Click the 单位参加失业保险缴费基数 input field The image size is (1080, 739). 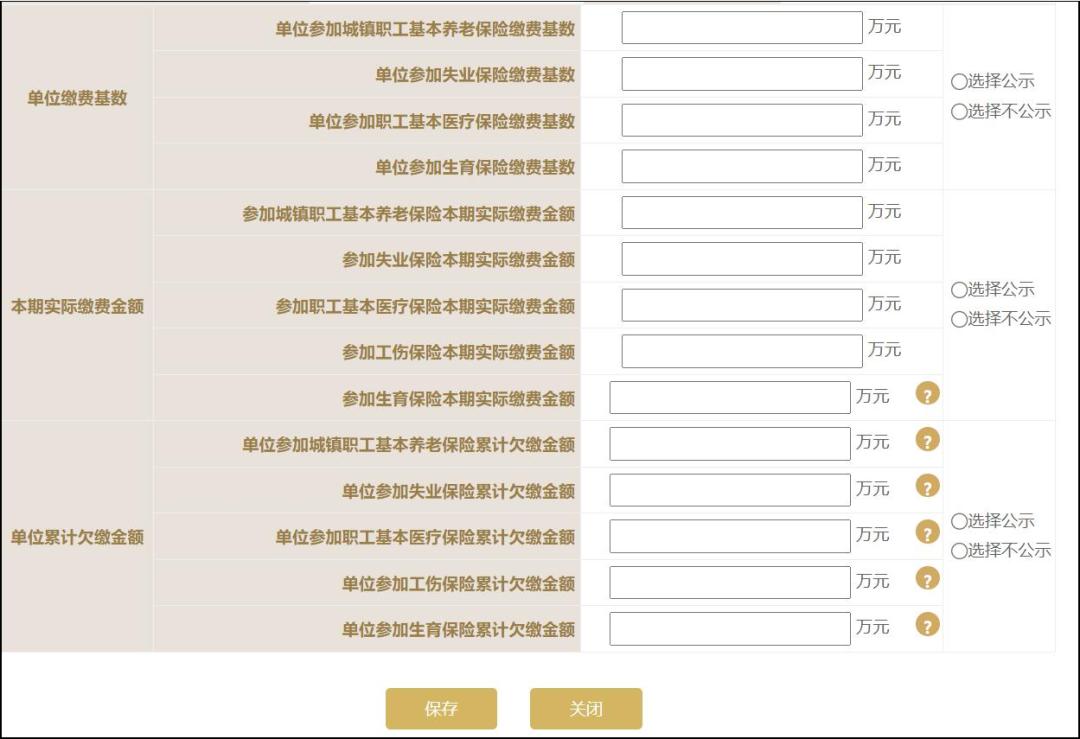tap(742, 73)
